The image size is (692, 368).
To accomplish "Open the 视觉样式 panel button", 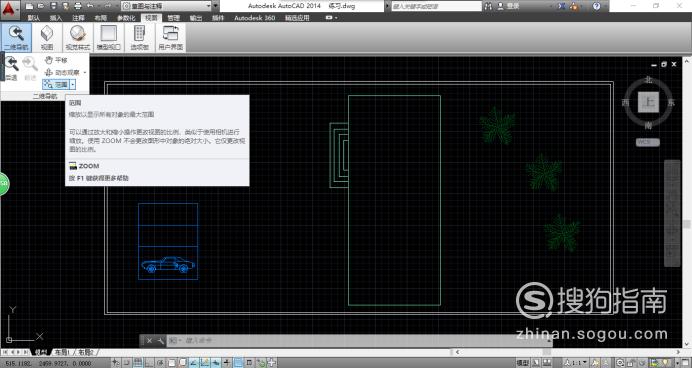I will [x=78, y=38].
